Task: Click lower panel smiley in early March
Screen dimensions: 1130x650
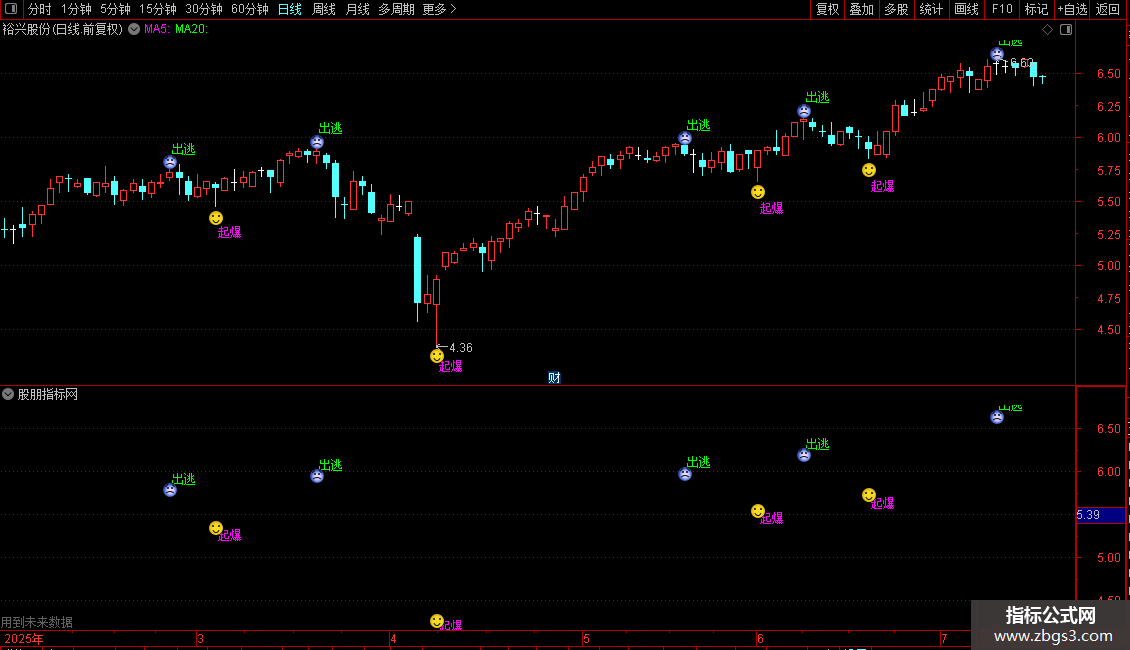Action: [x=215, y=528]
